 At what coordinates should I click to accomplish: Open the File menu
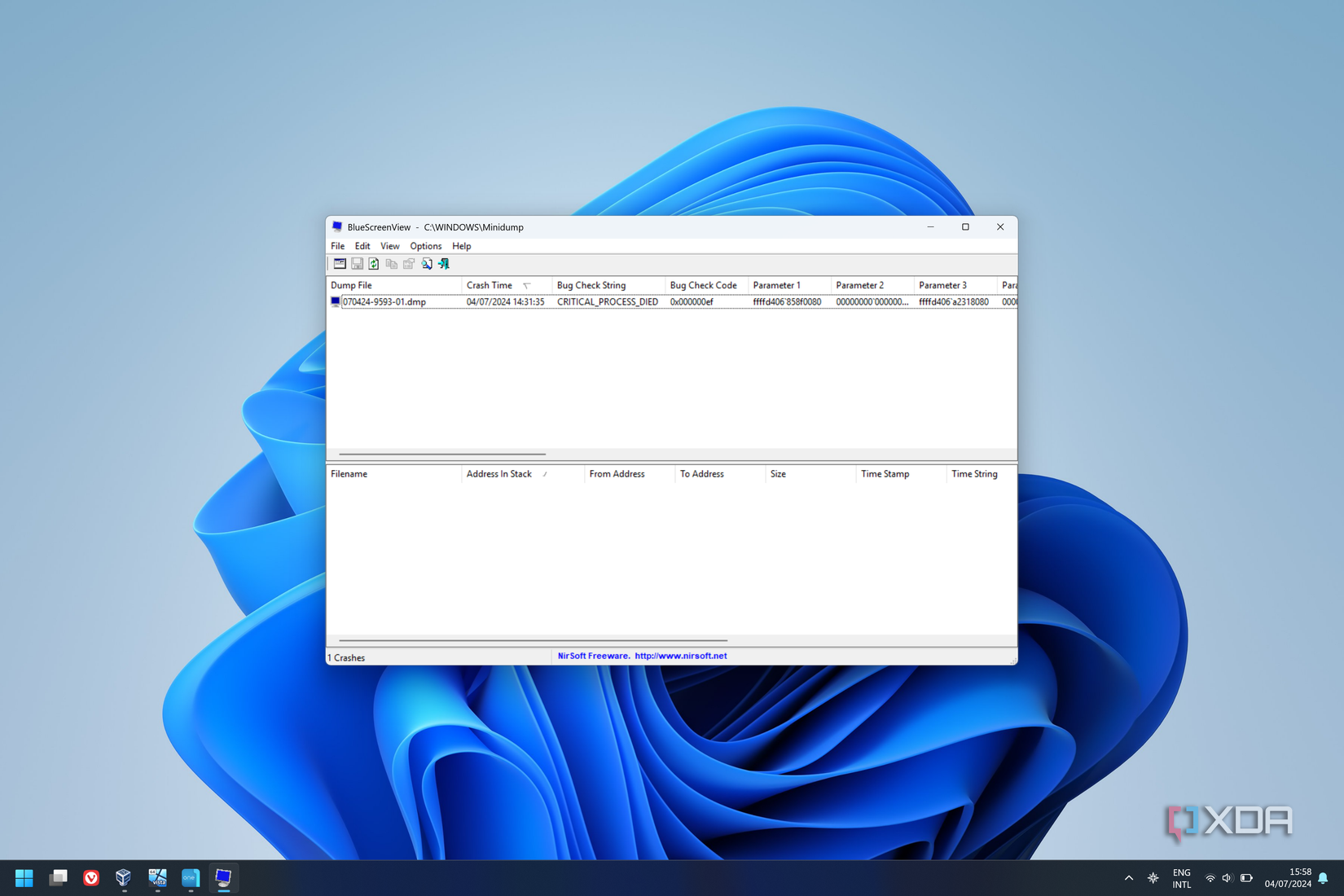pyautogui.click(x=337, y=246)
